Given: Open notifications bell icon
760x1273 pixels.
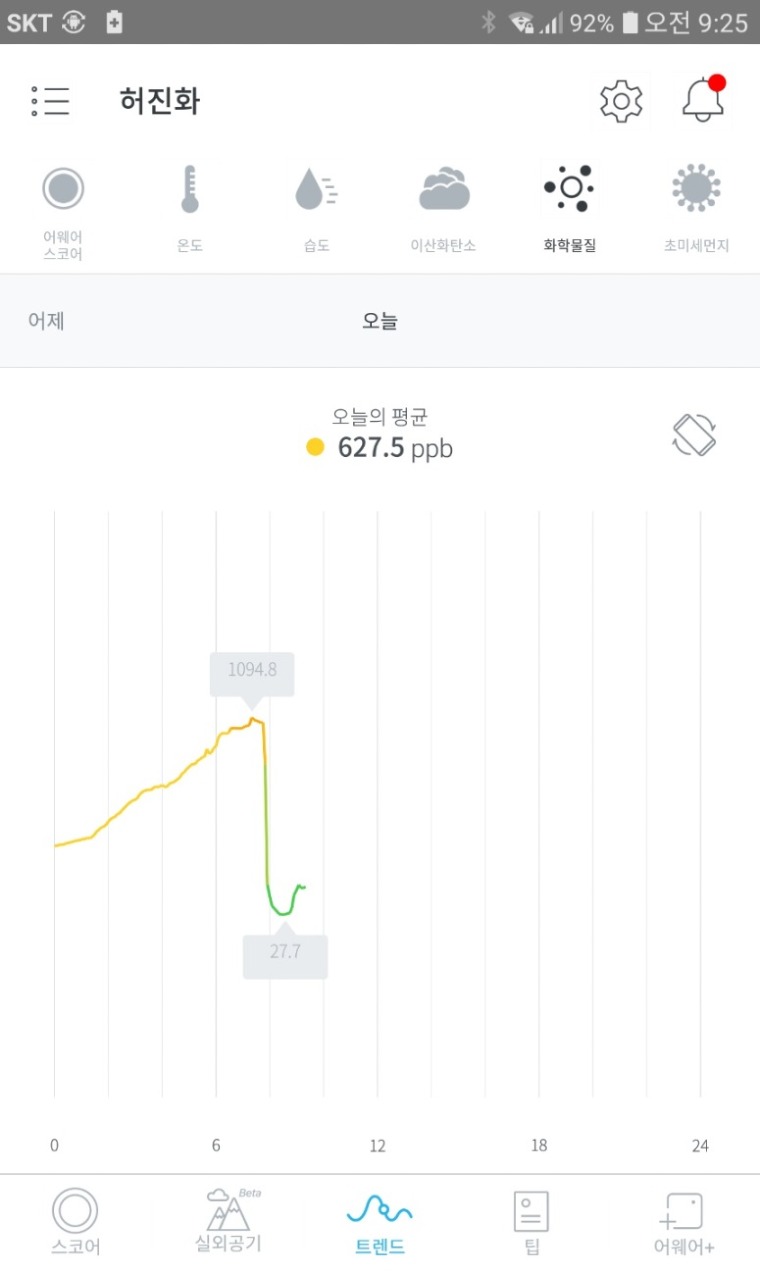Looking at the screenshot, I should coord(703,99).
